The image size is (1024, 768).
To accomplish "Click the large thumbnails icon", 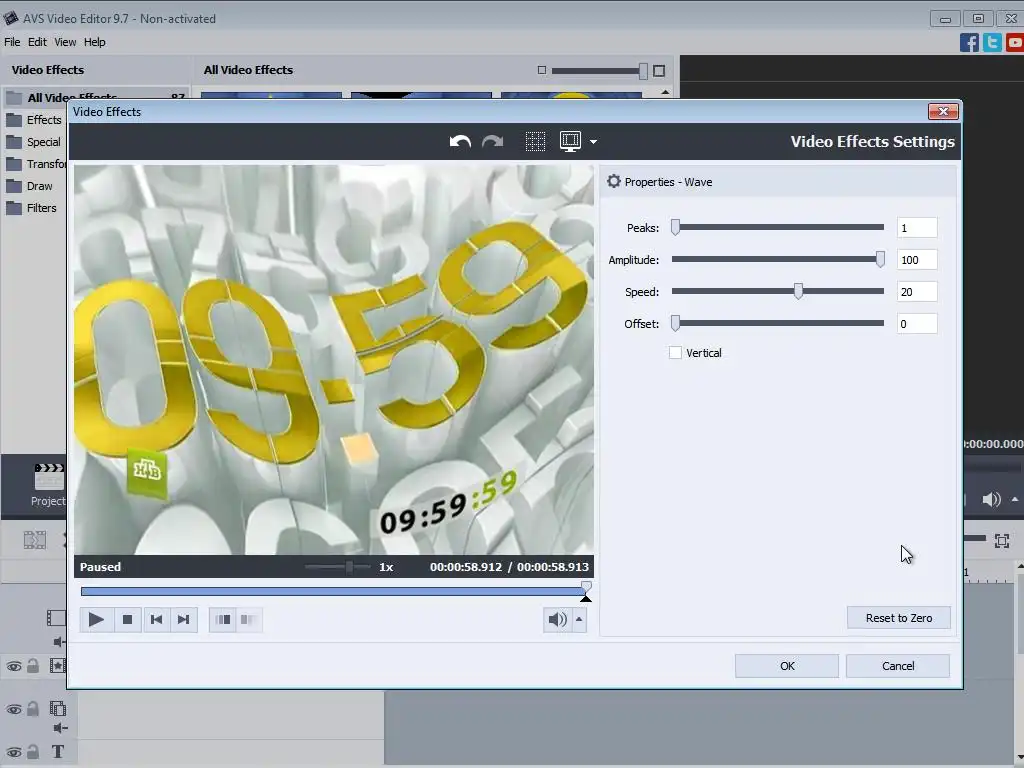I will click(x=659, y=71).
